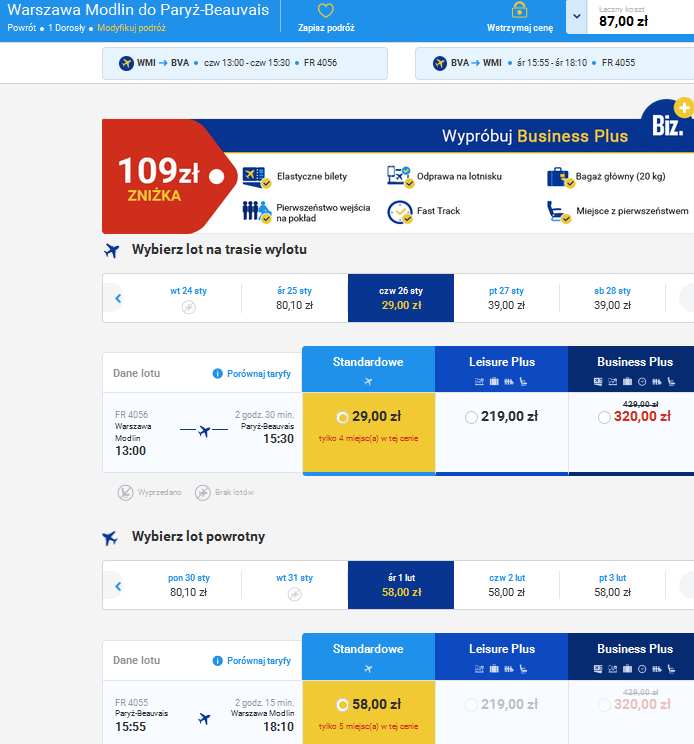Click Wyprzedano legend icon

[x=125, y=493]
